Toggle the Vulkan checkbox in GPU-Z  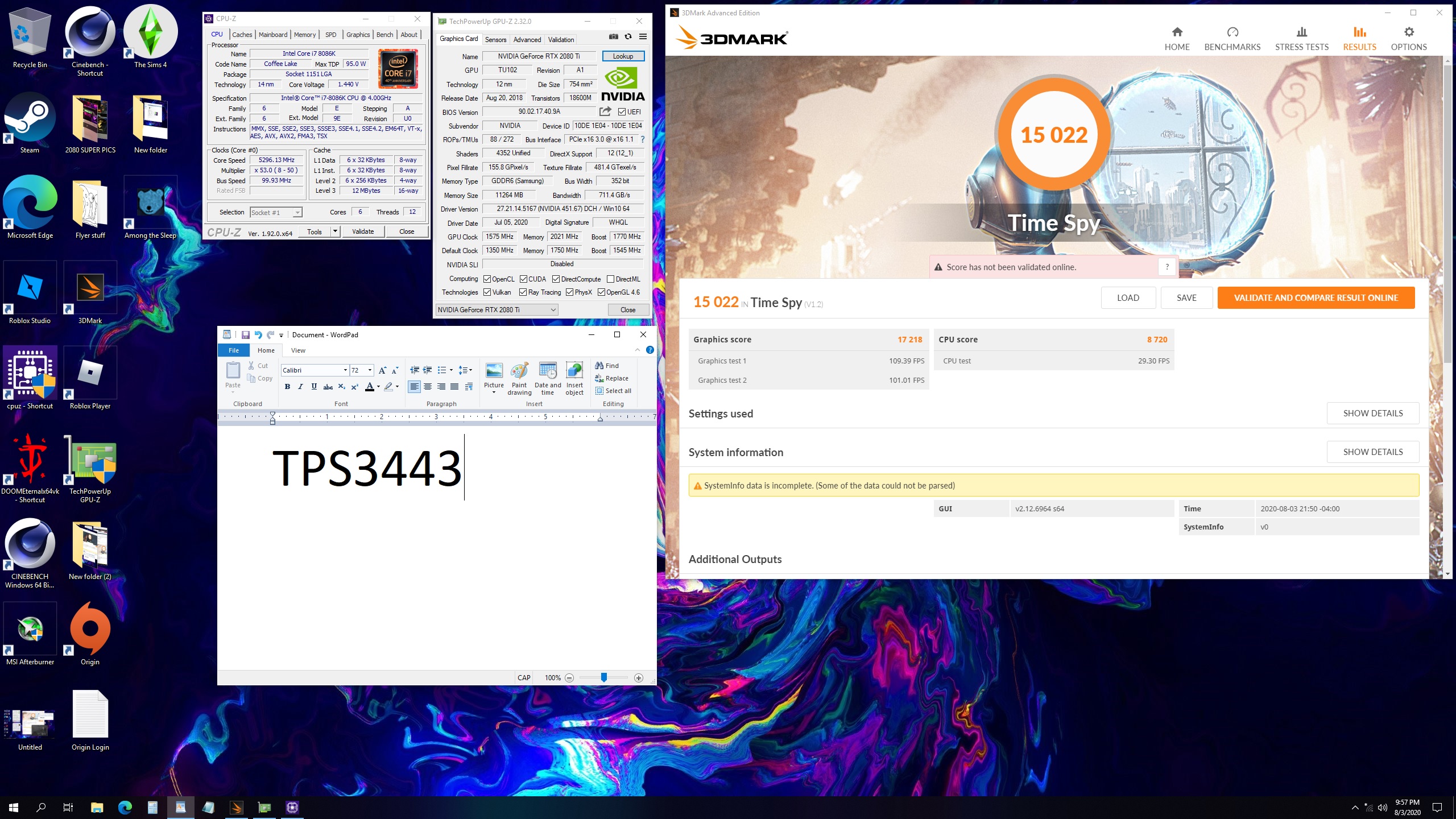pyautogui.click(x=487, y=292)
